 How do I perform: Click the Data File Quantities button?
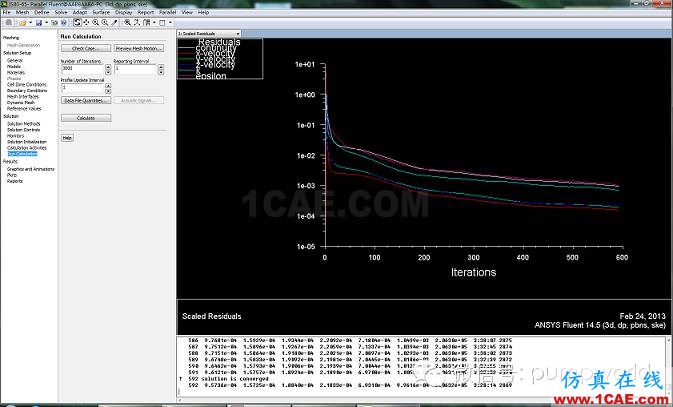pos(86,100)
